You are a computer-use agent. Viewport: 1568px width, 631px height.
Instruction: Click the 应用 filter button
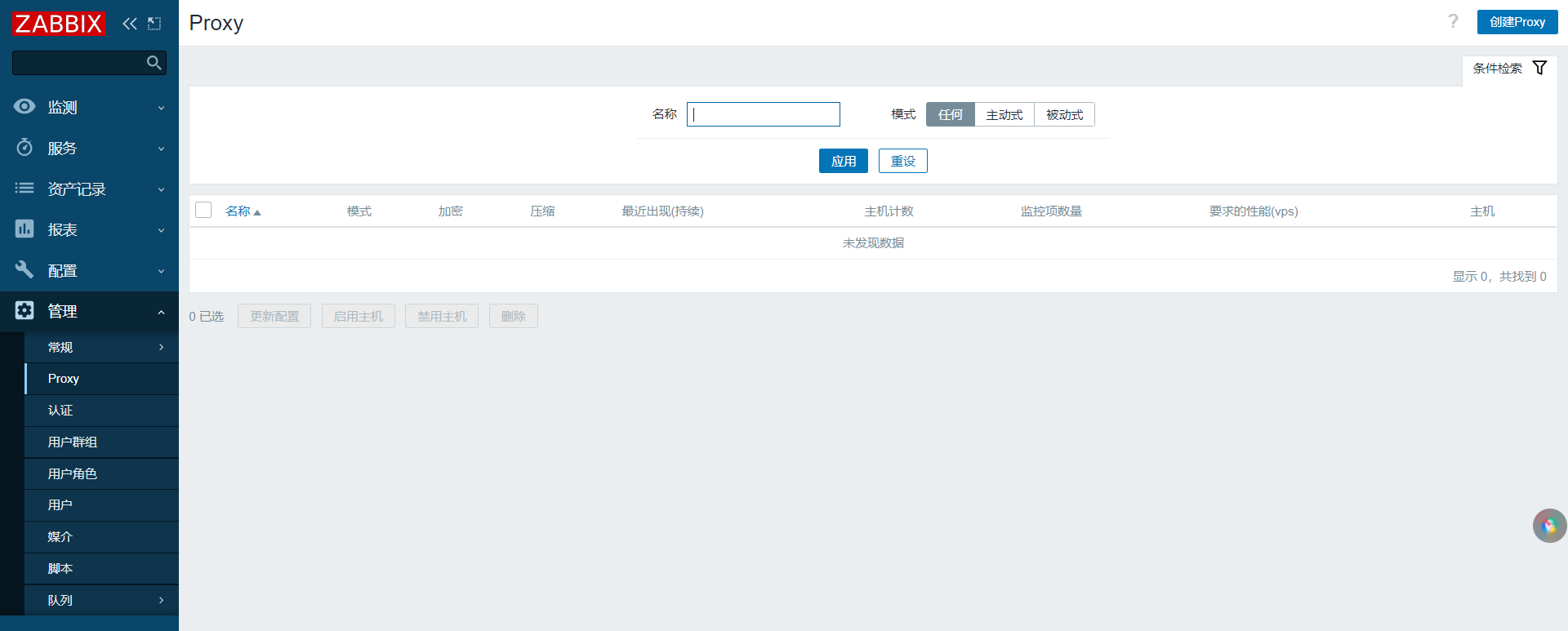tap(843, 161)
